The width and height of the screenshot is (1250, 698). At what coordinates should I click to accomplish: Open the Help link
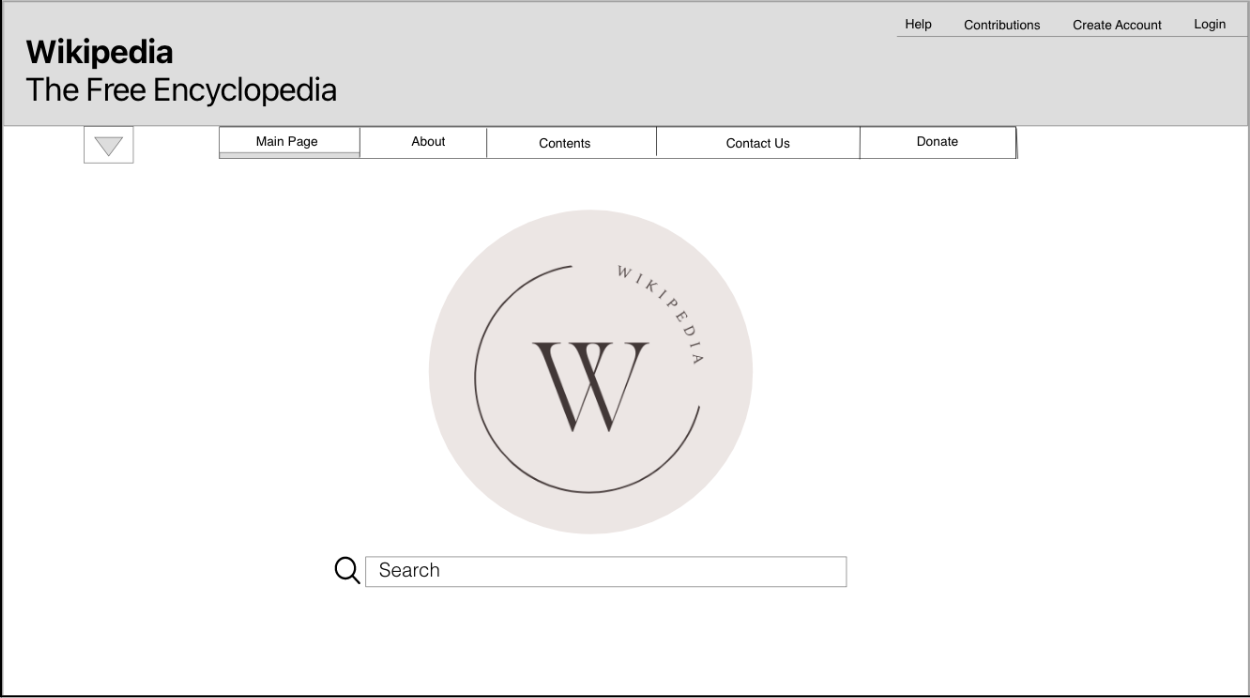coord(918,24)
